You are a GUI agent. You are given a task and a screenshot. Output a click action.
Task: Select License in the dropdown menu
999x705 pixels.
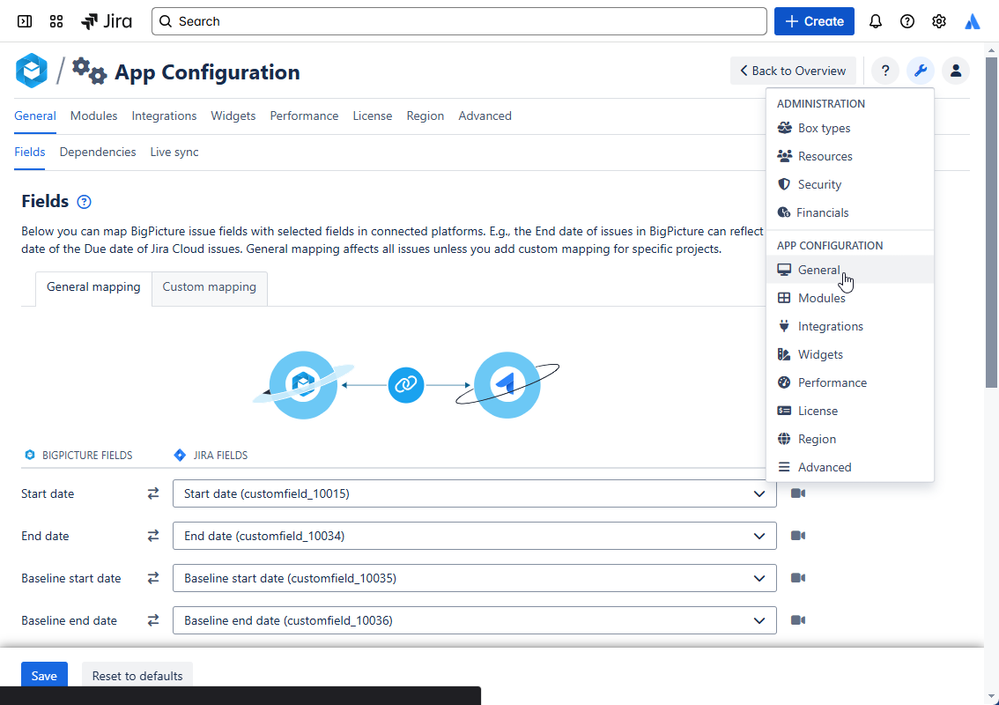pos(850,411)
